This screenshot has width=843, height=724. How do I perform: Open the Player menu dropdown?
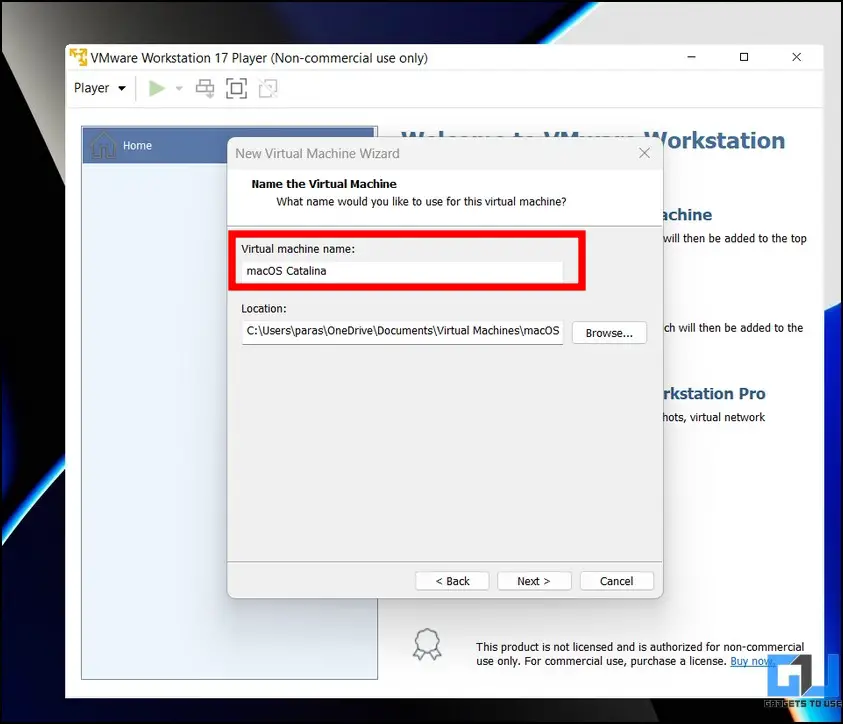(x=100, y=88)
